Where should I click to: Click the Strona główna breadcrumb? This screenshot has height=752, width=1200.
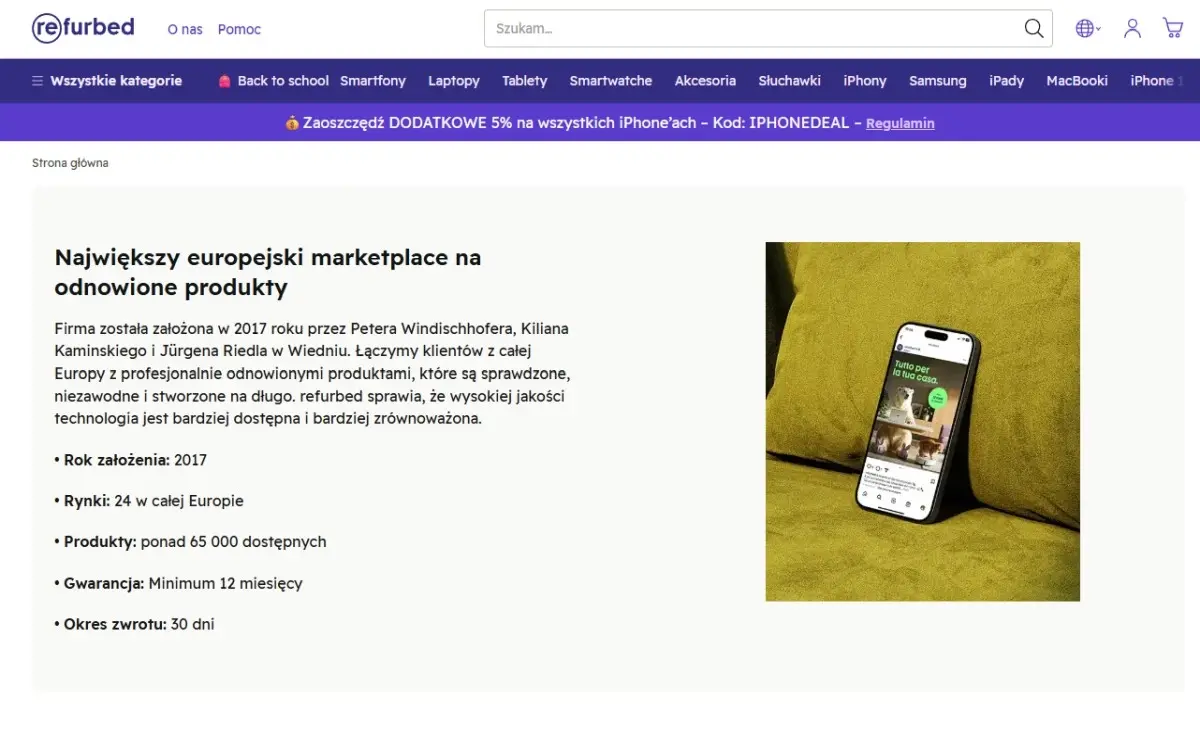(70, 163)
